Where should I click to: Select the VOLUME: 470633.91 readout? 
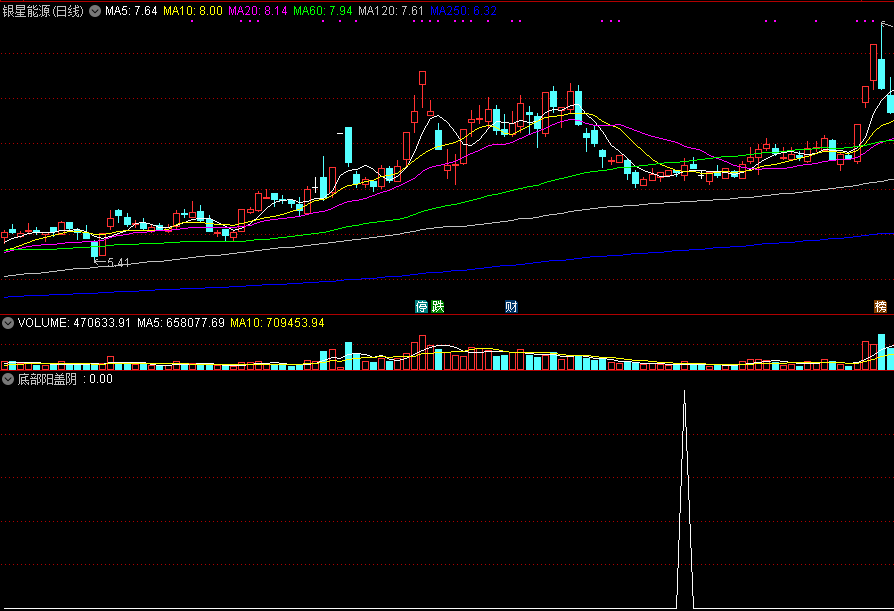[x=74, y=323]
